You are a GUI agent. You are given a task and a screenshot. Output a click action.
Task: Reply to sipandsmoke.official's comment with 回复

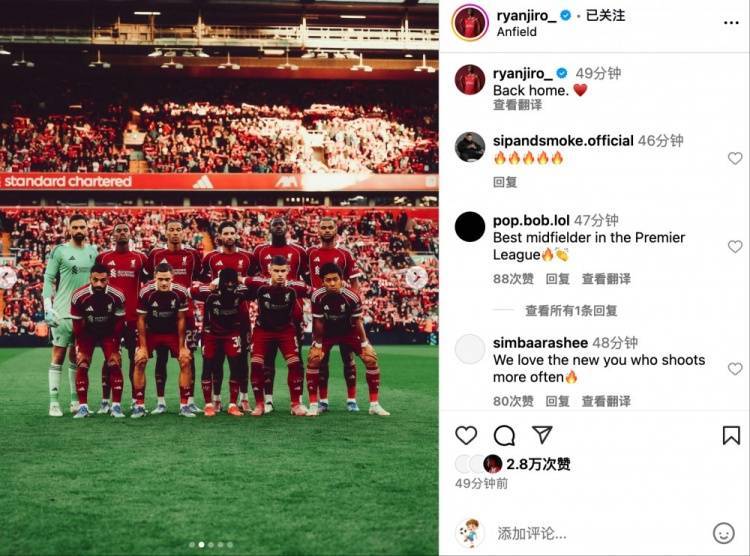tap(505, 182)
